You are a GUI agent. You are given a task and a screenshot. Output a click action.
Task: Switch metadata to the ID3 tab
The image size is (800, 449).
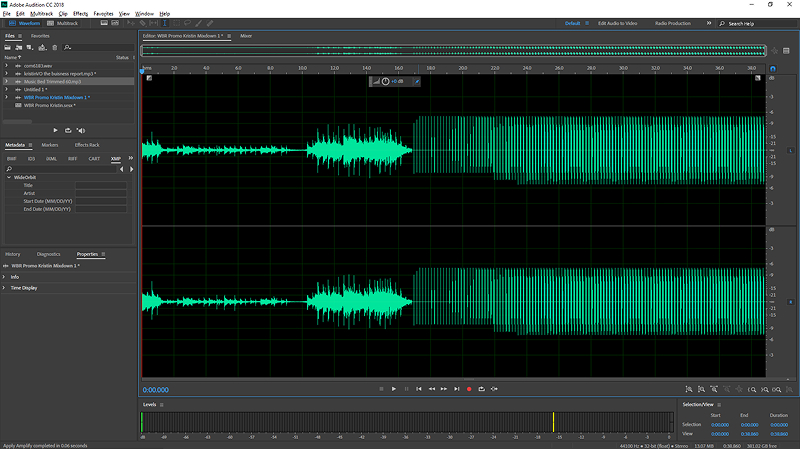(31, 159)
